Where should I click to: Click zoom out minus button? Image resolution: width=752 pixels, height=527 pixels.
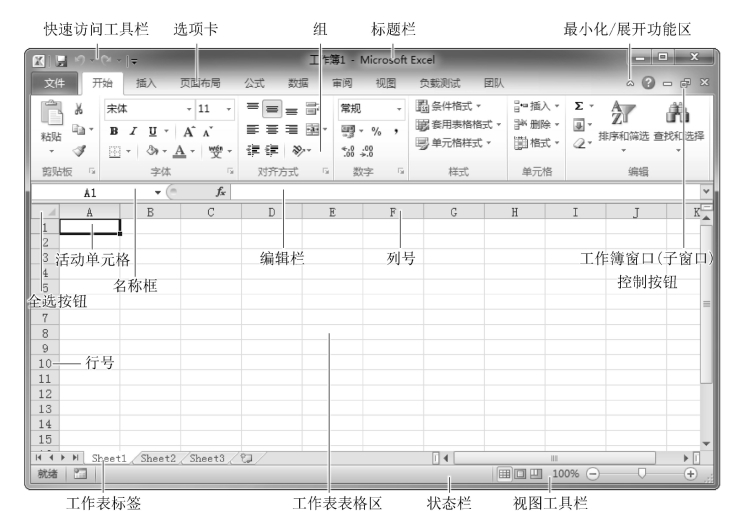[x=593, y=474]
